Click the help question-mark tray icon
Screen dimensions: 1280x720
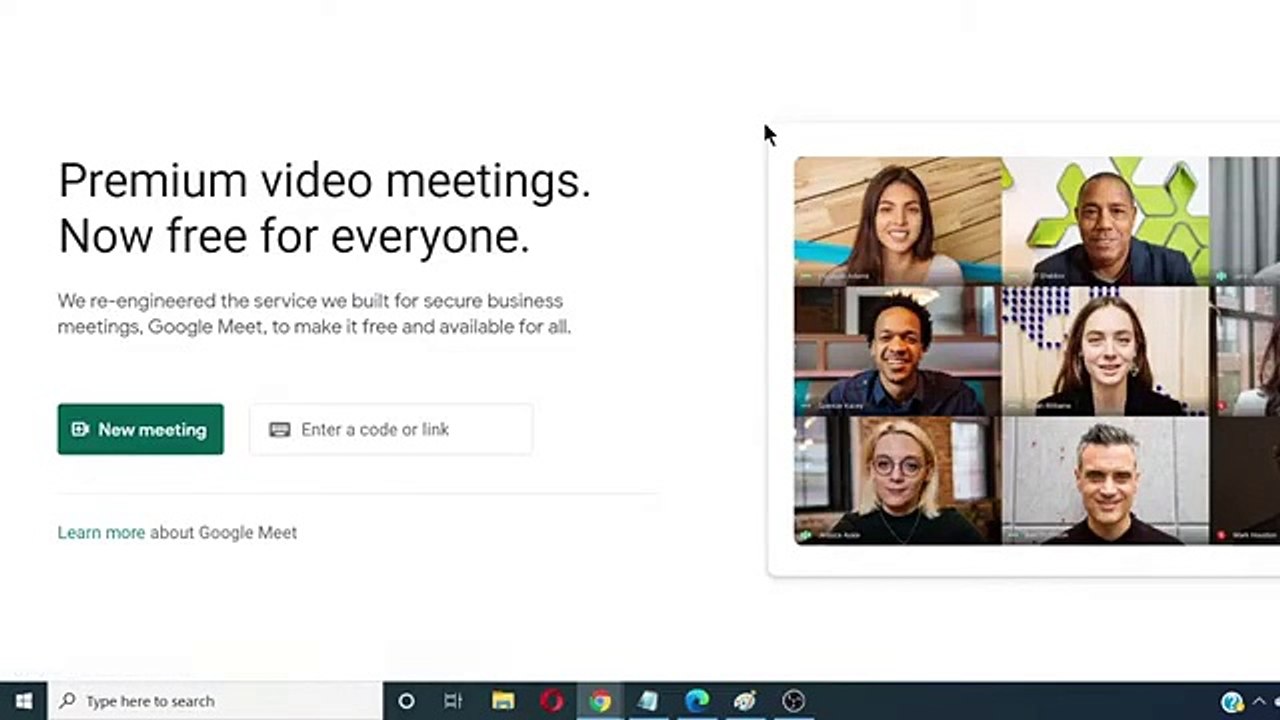pyautogui.click(x=1232, y=702)
